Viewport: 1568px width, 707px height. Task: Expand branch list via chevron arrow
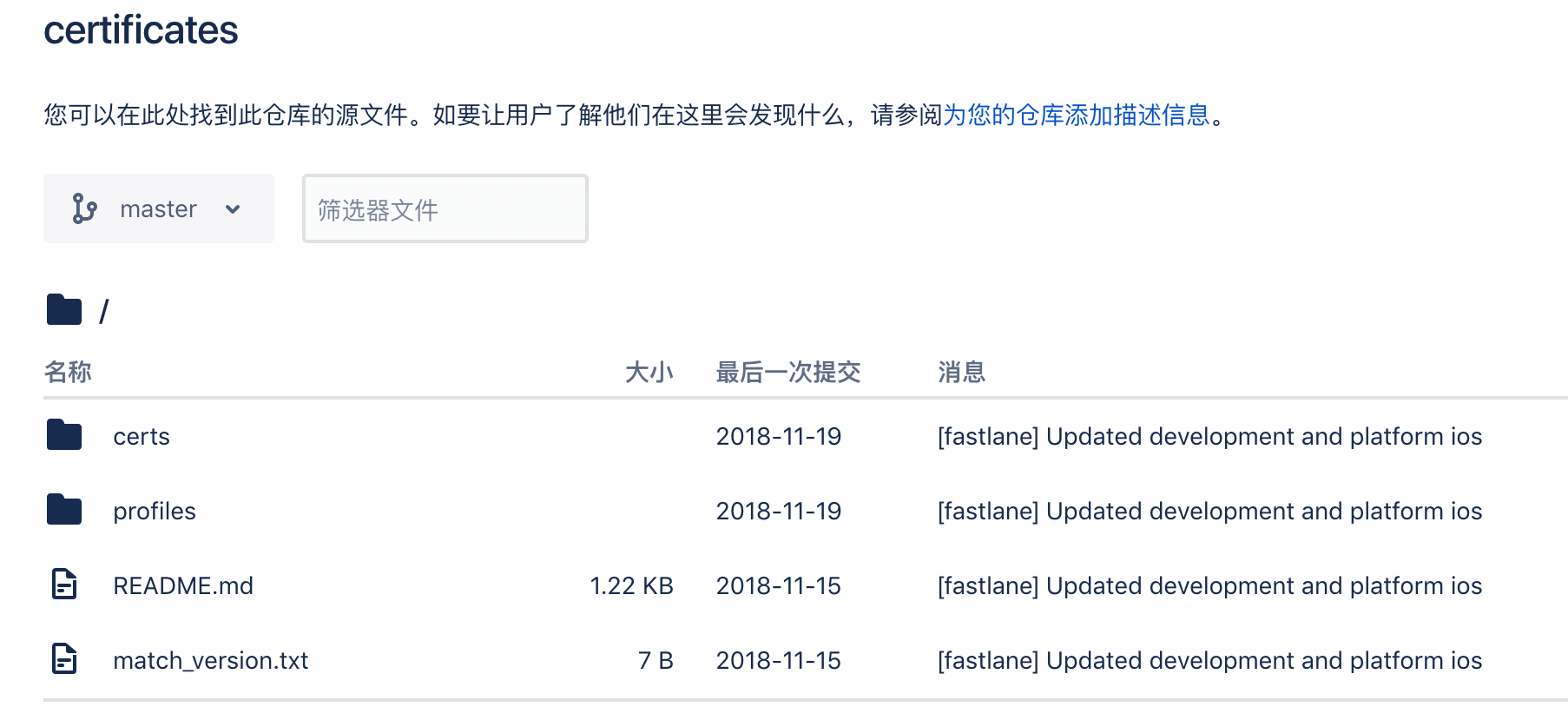click(232, 209)
